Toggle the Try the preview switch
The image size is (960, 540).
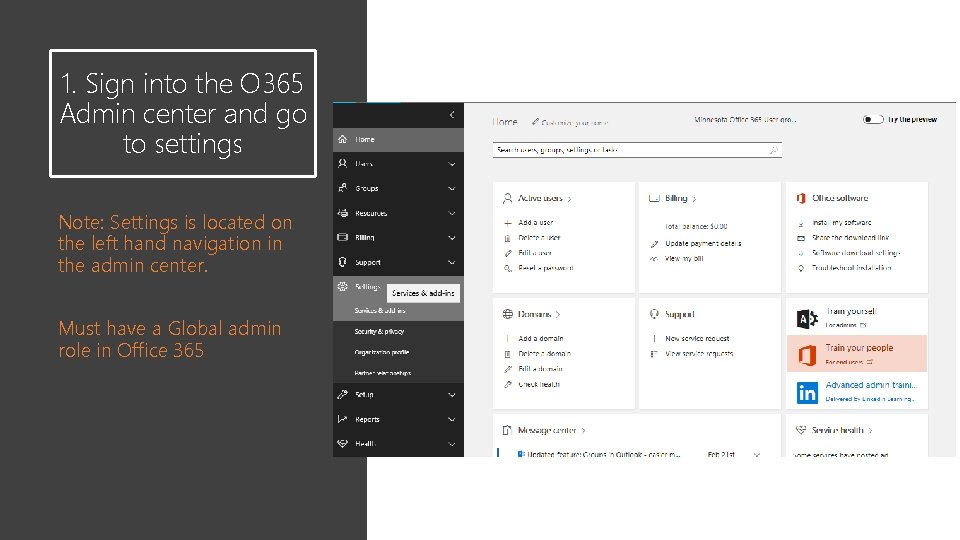[872, 119]
